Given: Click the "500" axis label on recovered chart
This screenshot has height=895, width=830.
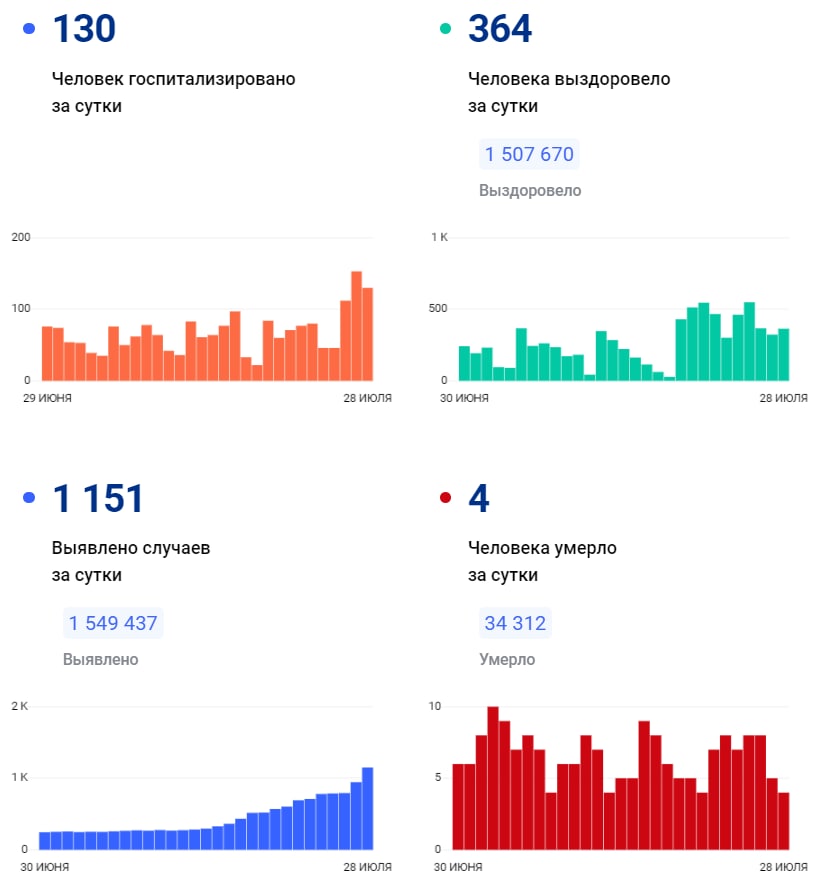Looking at the screenshot, I should 438,308.
